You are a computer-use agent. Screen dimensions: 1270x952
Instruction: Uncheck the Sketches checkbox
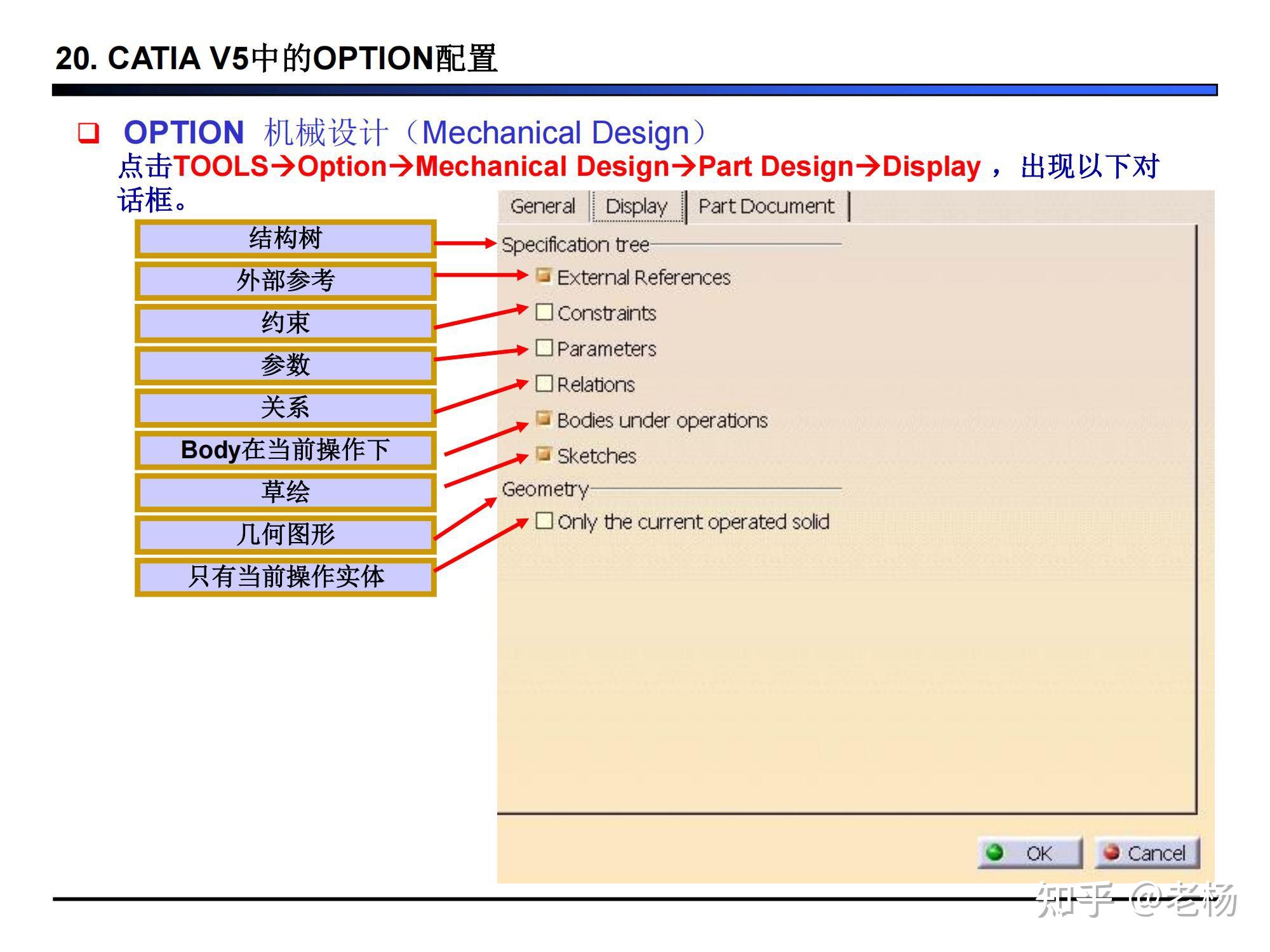[x=544, y=454]
